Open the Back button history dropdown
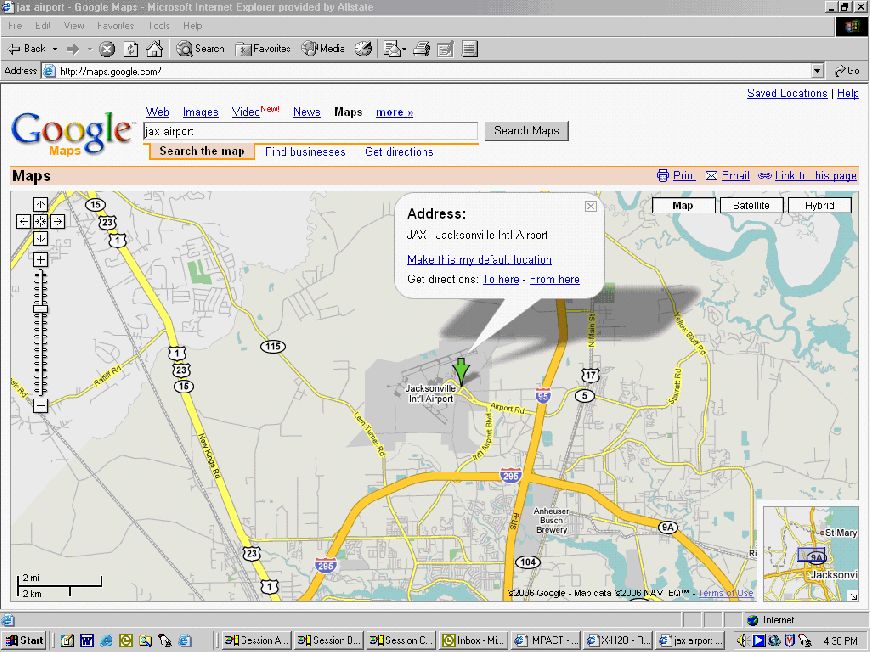The width and height of the screenshot is (870, 652). click(55, 49)
